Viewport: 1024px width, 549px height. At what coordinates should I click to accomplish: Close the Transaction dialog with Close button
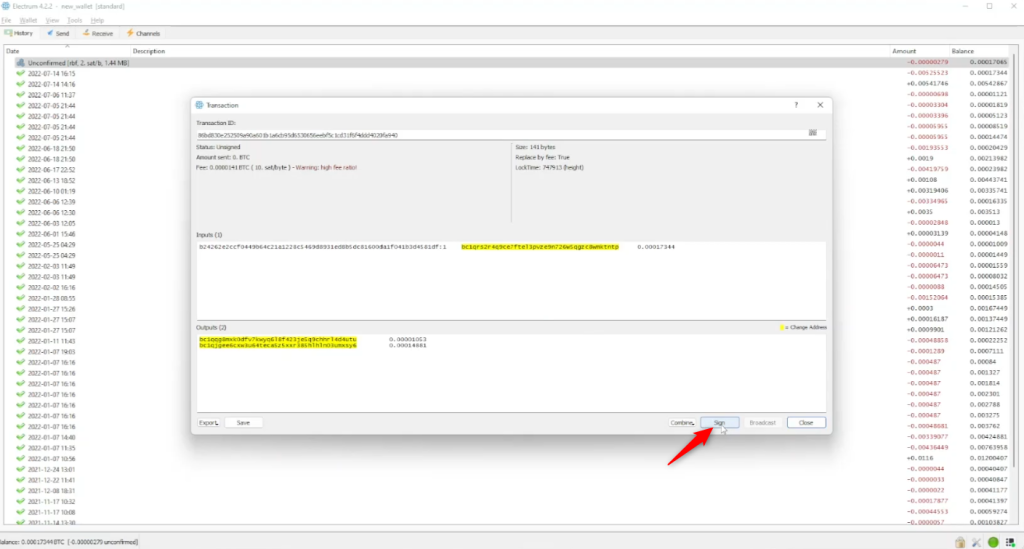(x=805, y=423)
